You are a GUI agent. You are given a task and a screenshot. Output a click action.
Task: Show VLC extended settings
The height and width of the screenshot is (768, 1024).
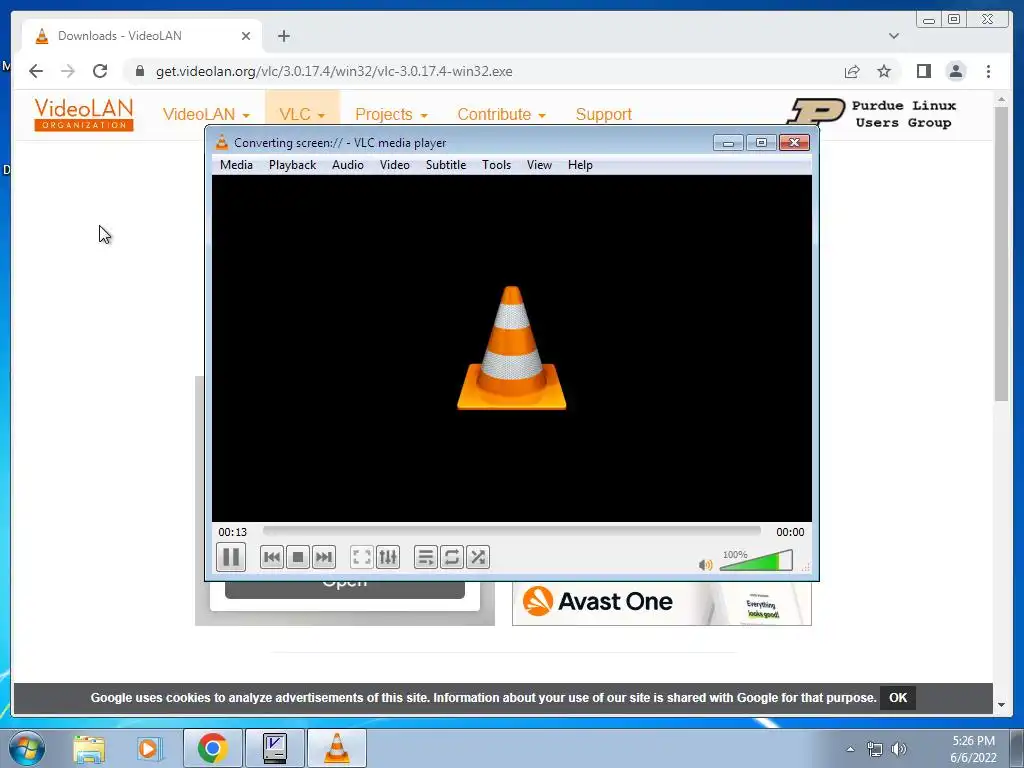point(388,557)
